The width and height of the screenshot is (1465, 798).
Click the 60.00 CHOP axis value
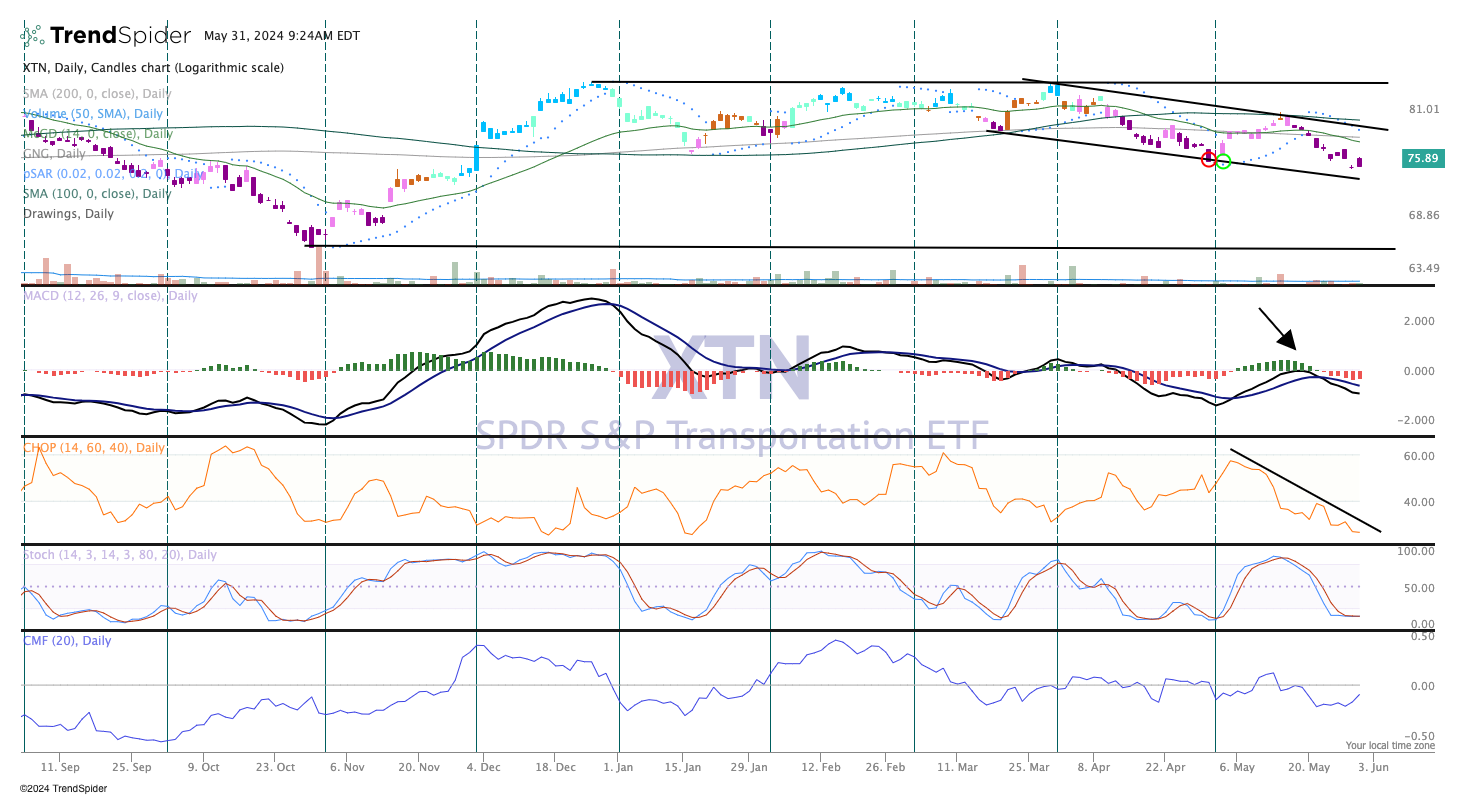point(1421,456)
